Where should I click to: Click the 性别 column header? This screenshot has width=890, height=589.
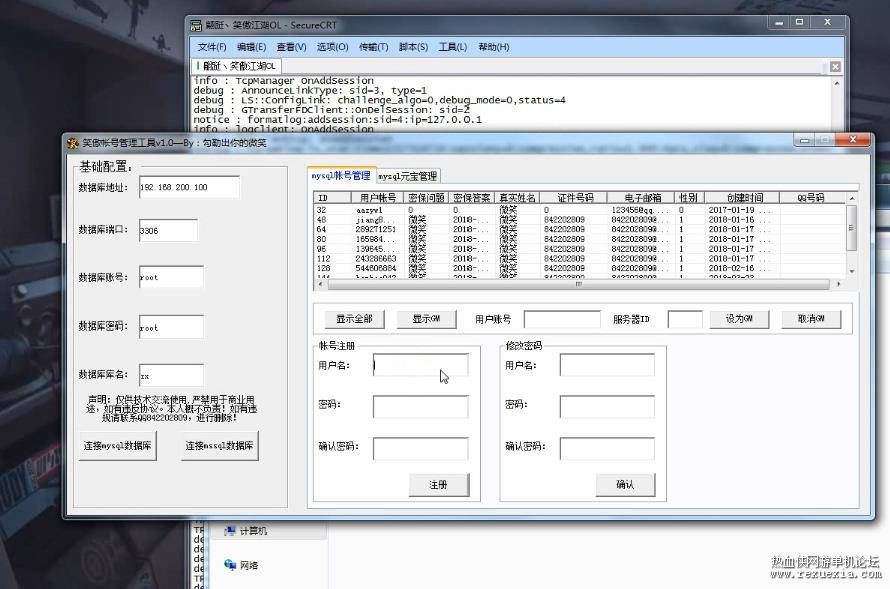690,198
